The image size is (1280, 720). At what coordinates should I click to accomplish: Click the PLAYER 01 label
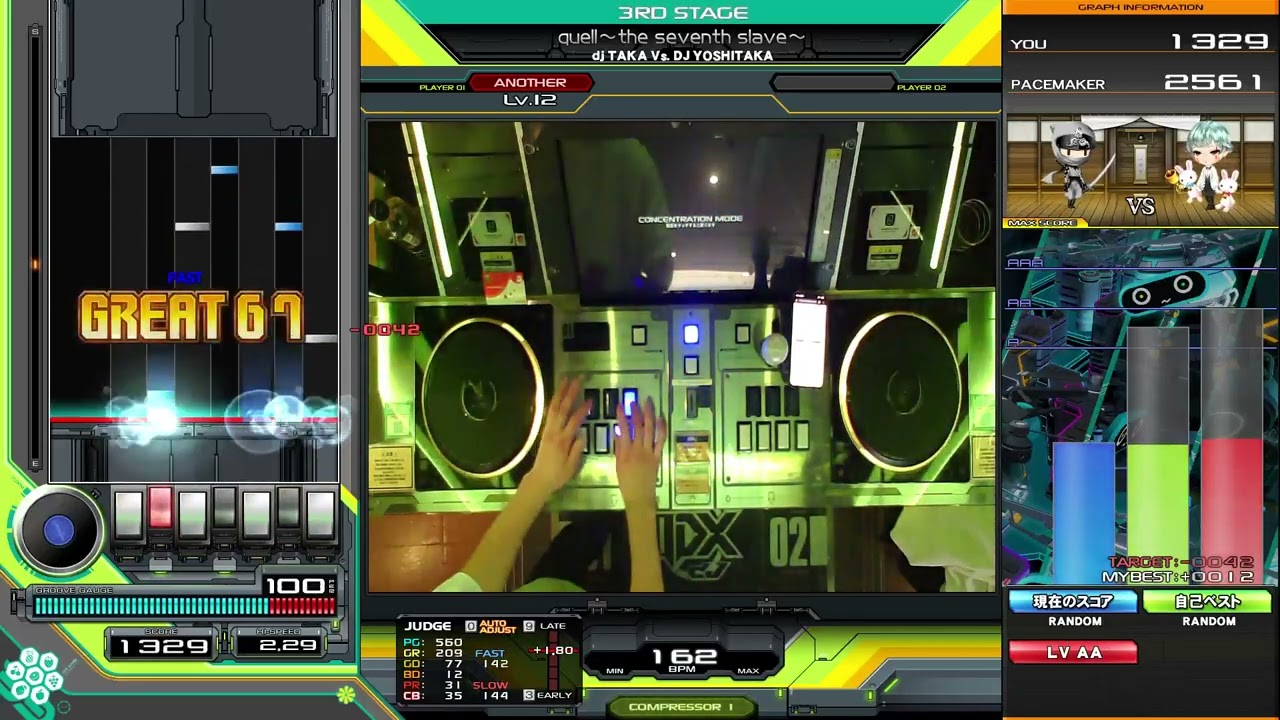point(442,88)
